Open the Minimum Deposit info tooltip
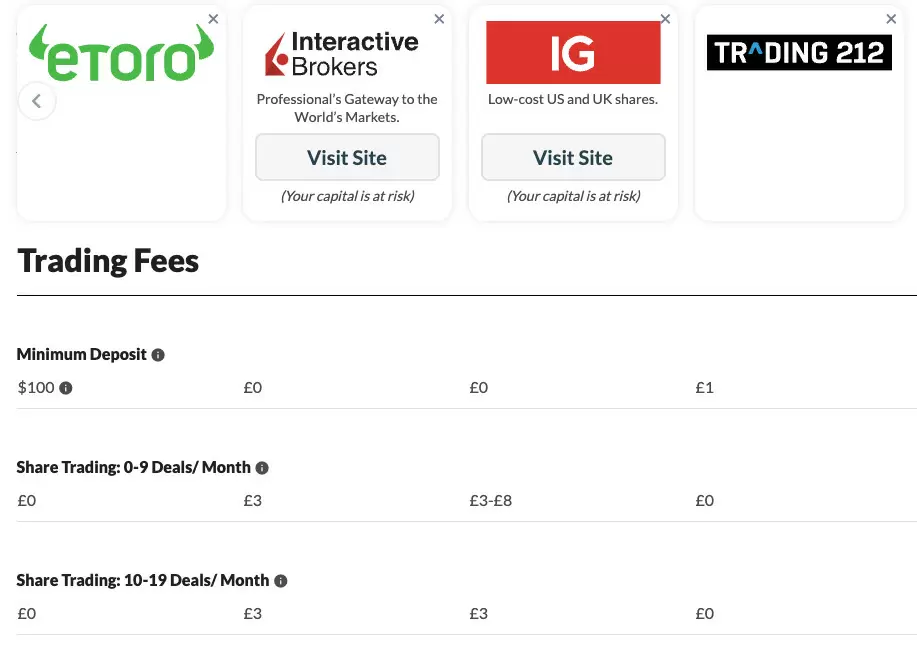Viewport: 917px width, 650px height. coord(160,354)
